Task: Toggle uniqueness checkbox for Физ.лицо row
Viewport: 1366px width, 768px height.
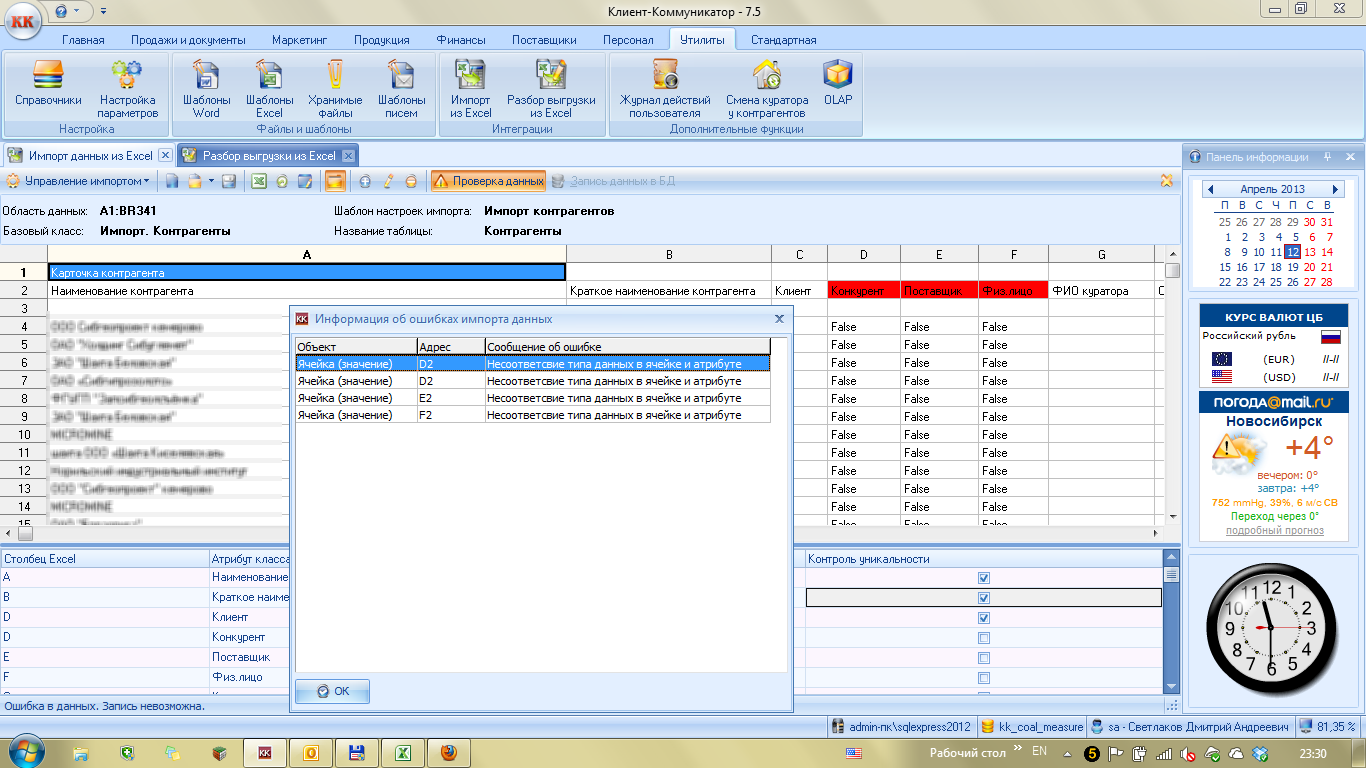Action: coord(984,678)
